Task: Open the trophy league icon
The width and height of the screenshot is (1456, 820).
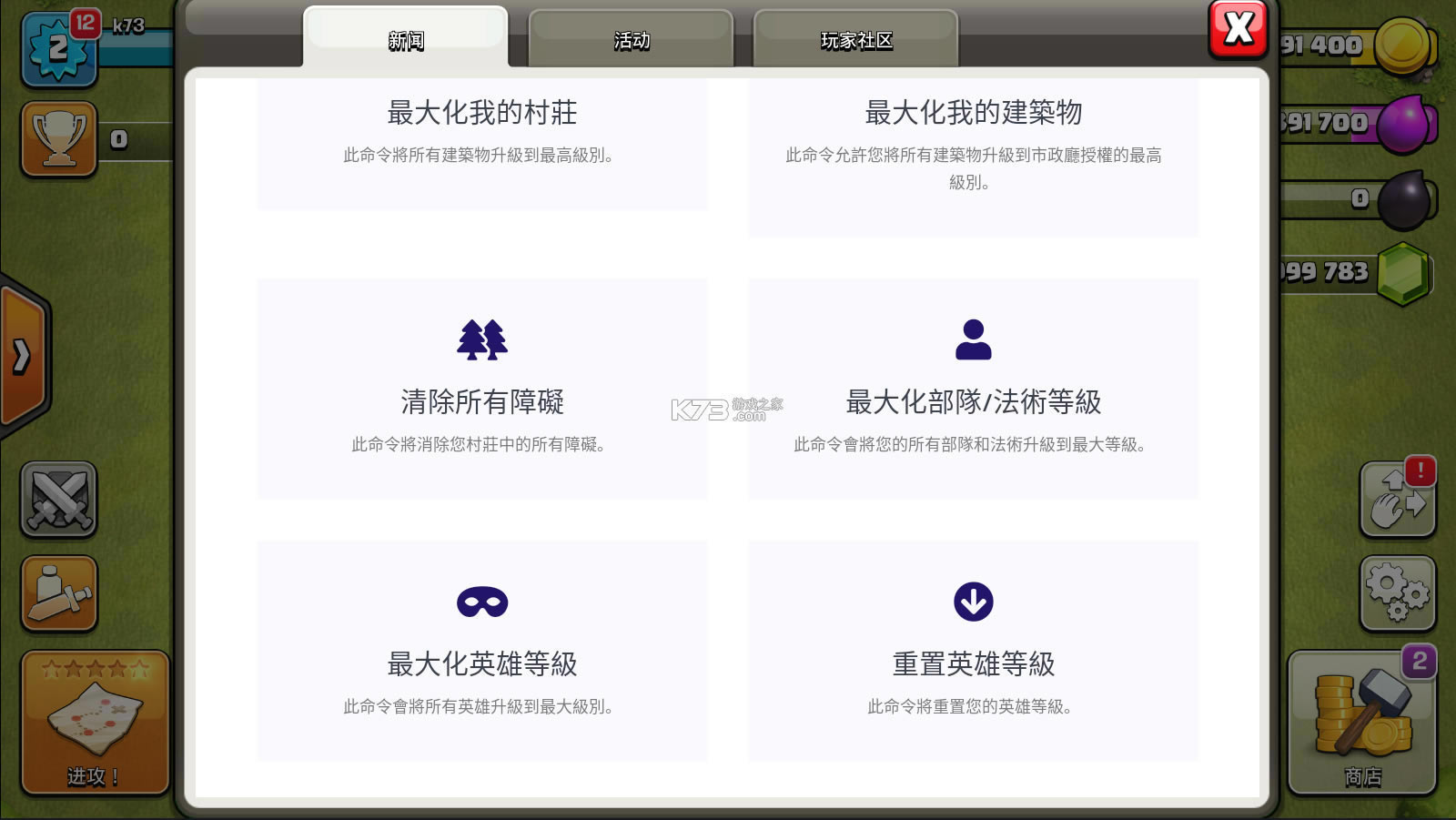Action: click(59, 139)
